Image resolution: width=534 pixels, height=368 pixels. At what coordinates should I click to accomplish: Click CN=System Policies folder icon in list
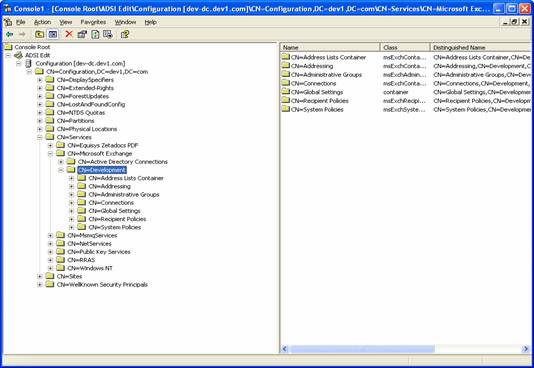pos(286,109)
